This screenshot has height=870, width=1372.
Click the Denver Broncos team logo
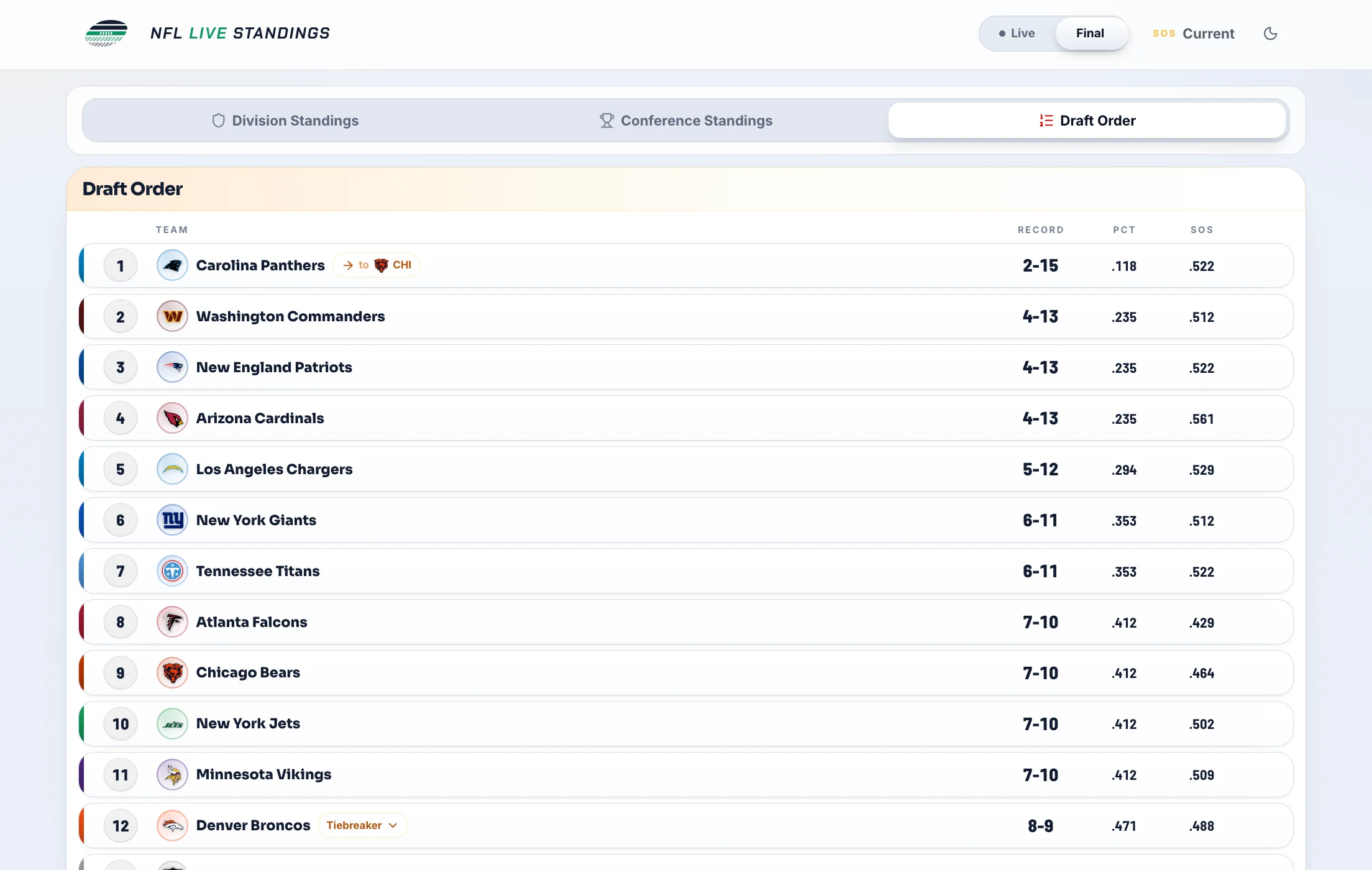pos(172,826)
